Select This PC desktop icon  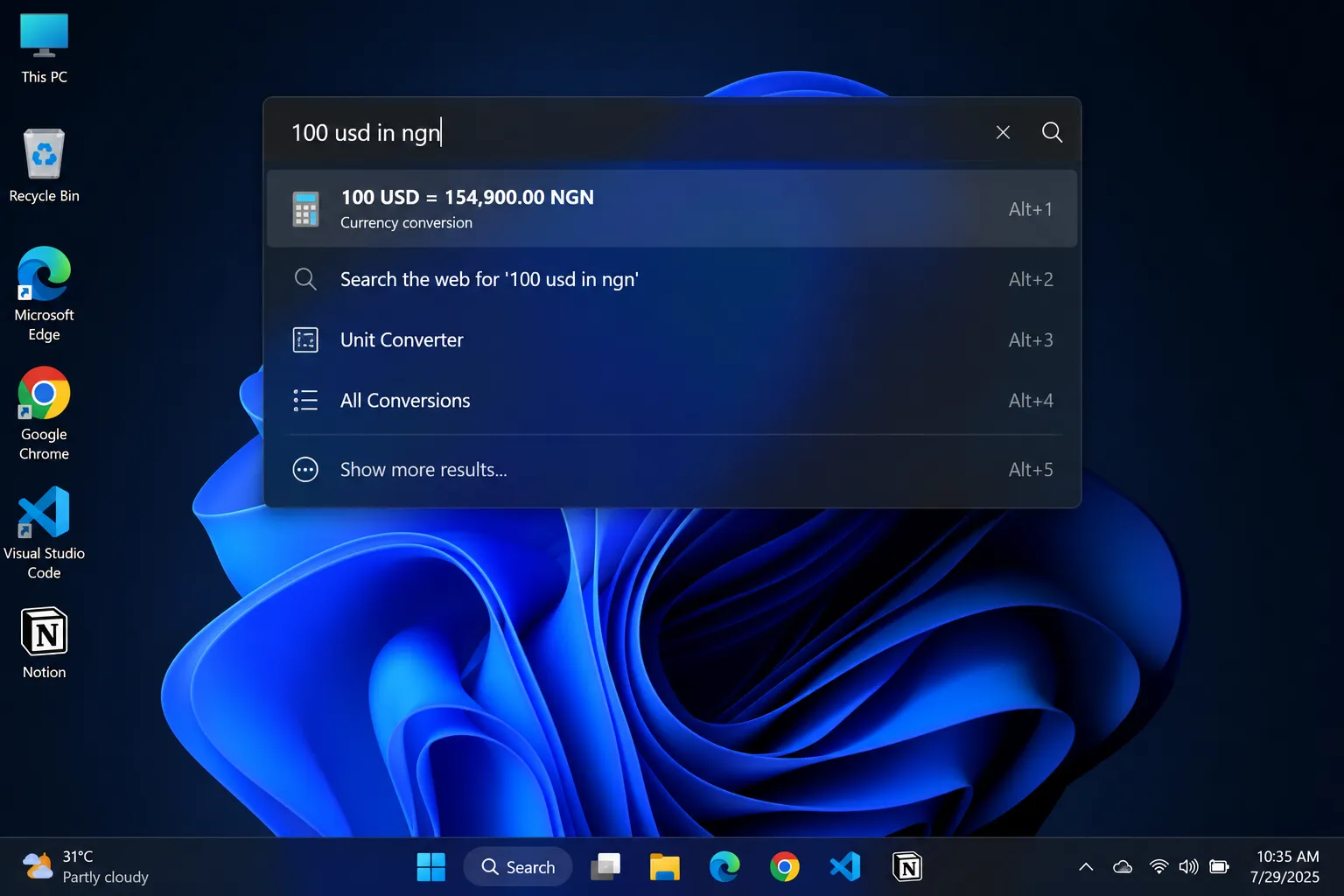(x=44, y=49)
